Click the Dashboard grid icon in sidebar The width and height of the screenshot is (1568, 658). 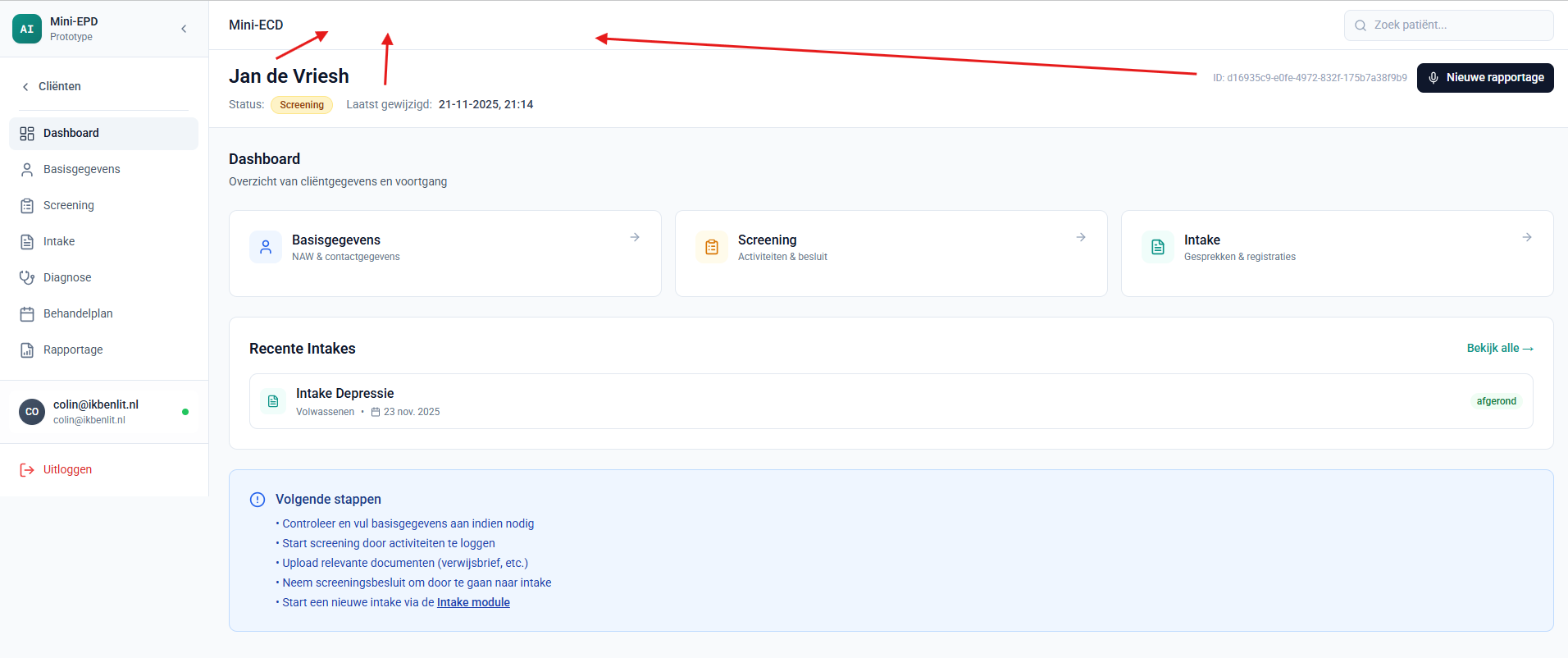(x=27, y=134)
